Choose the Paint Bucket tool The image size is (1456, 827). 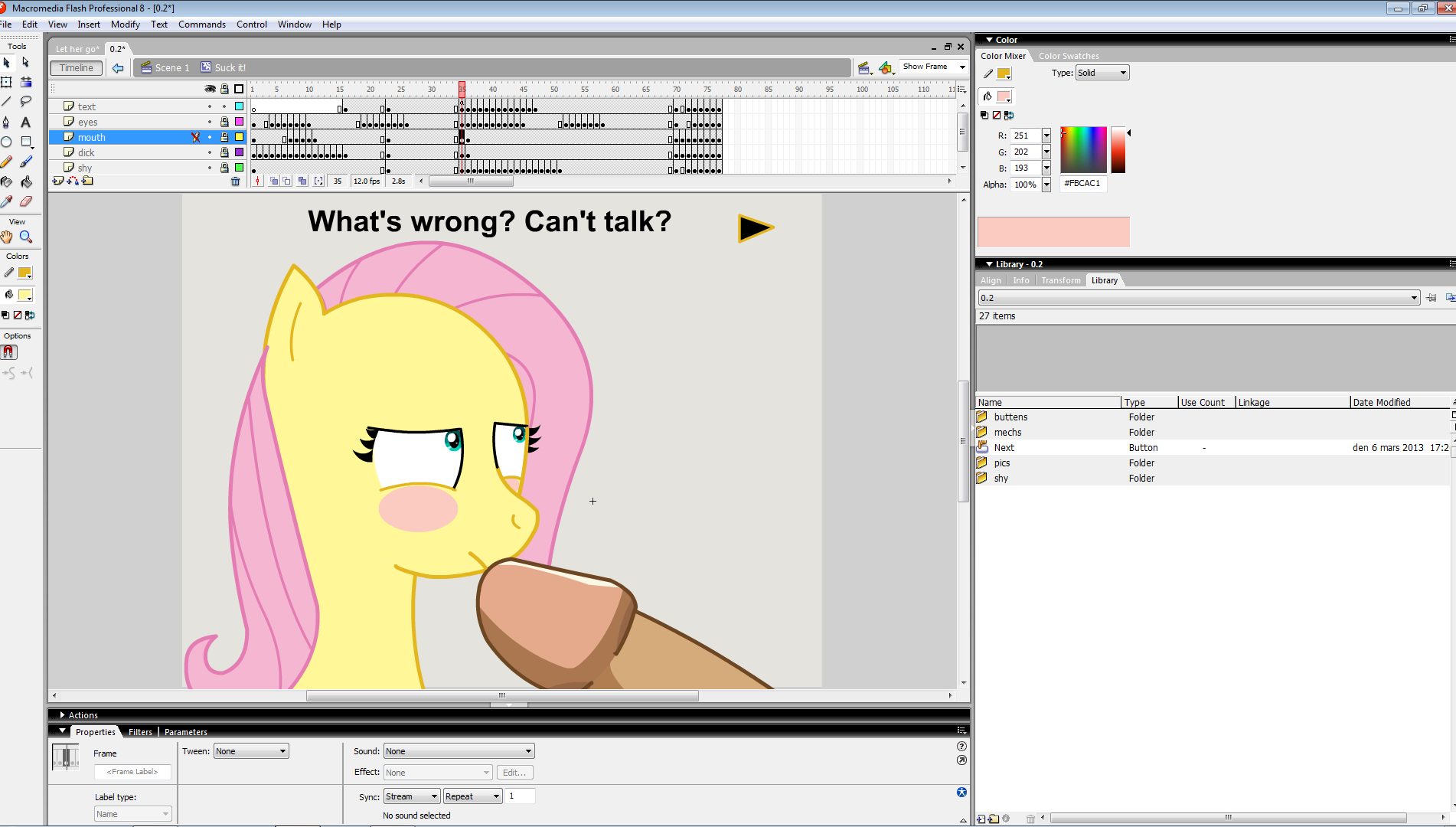(26, 181)
